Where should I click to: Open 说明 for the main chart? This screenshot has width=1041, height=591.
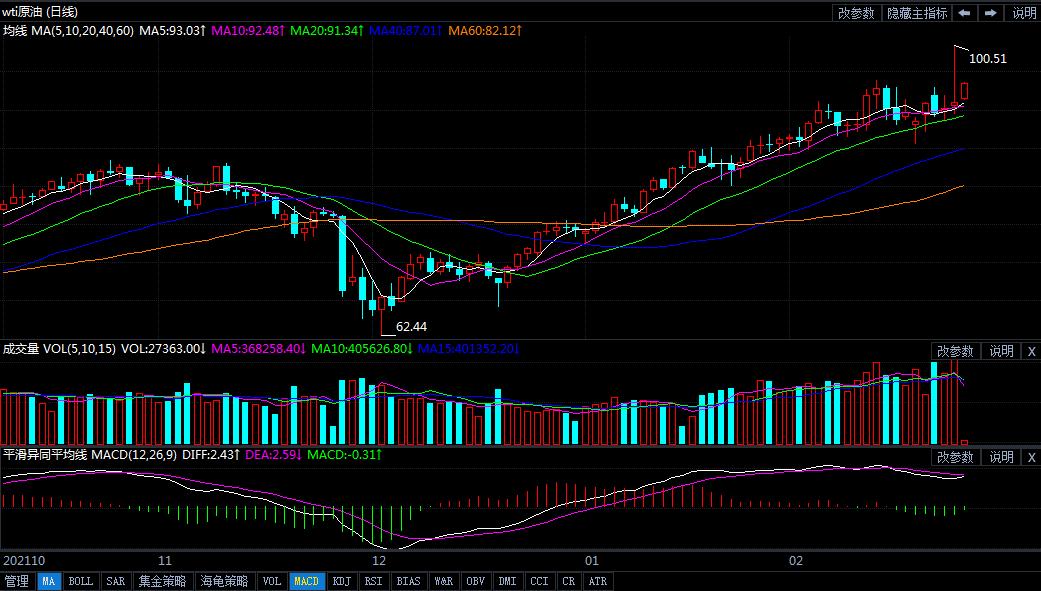tap(1024, 13)
